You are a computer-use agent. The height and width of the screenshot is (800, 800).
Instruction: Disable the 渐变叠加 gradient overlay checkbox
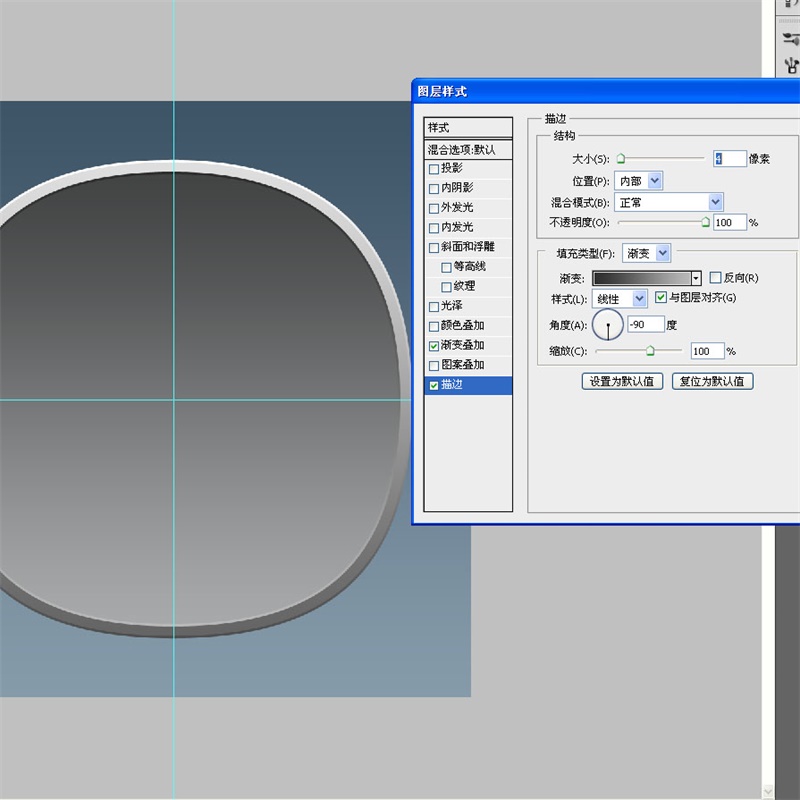point(434,346)
